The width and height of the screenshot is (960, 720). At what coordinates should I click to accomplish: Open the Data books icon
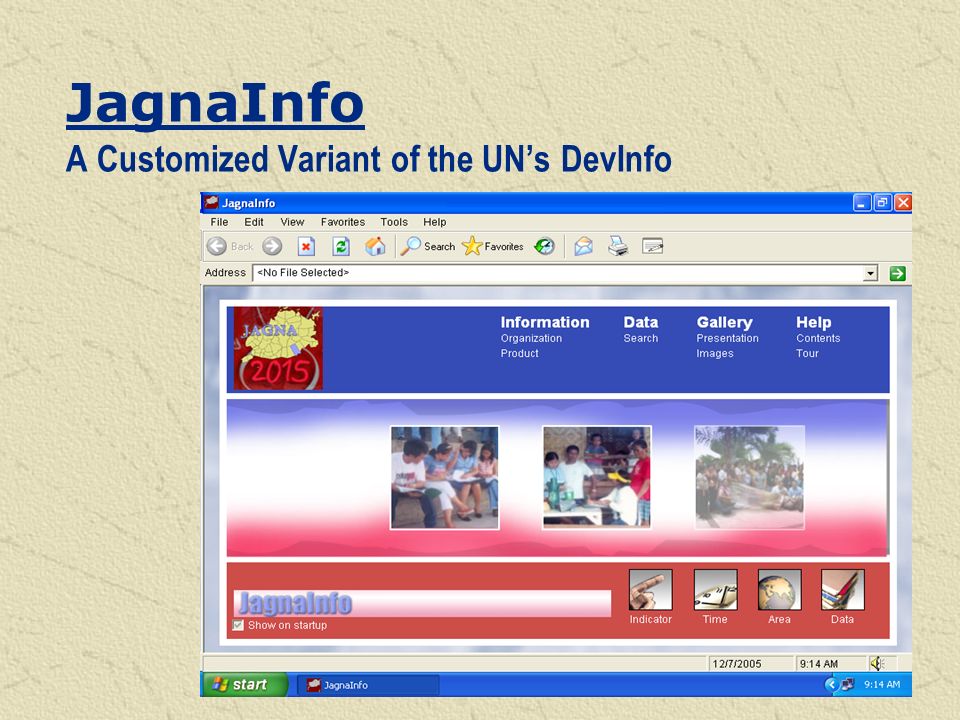(x=842, y=590)
